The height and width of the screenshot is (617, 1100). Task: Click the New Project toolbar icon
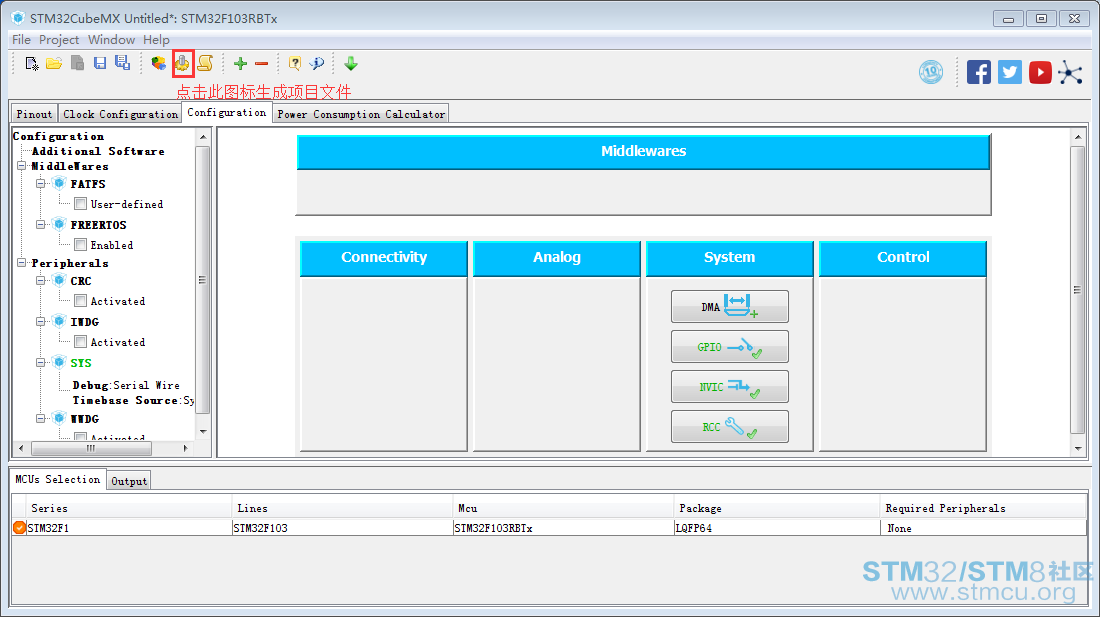click(32, 64)
